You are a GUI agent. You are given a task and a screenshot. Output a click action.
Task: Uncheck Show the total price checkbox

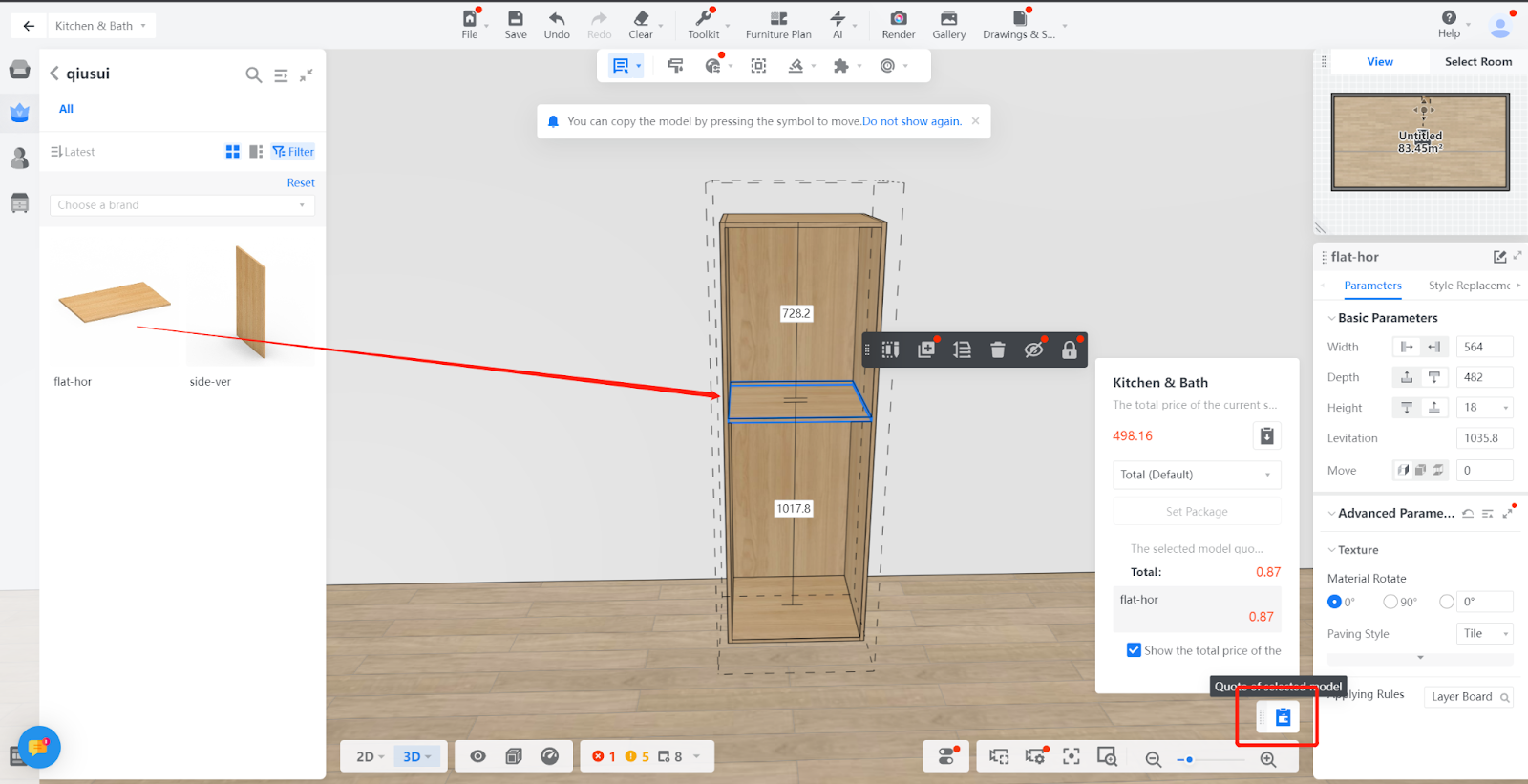coord(1134,650)
